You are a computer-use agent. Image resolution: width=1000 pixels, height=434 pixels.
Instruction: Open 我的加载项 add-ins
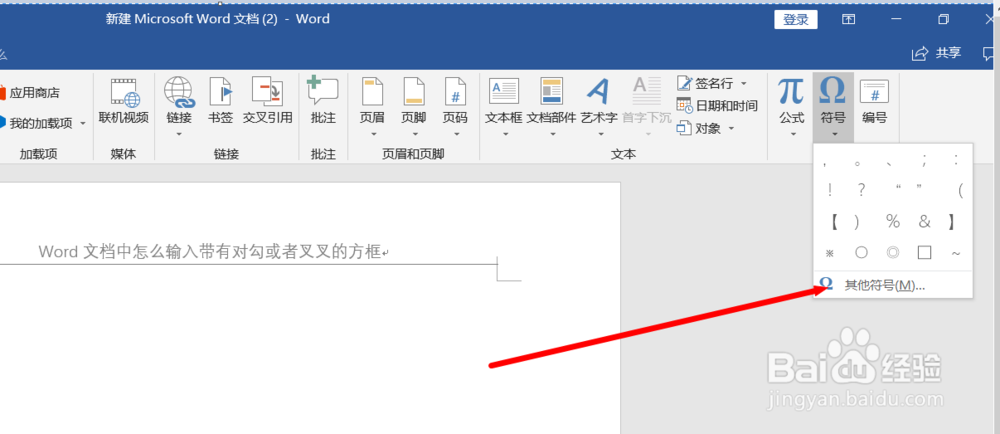[37, 123]
